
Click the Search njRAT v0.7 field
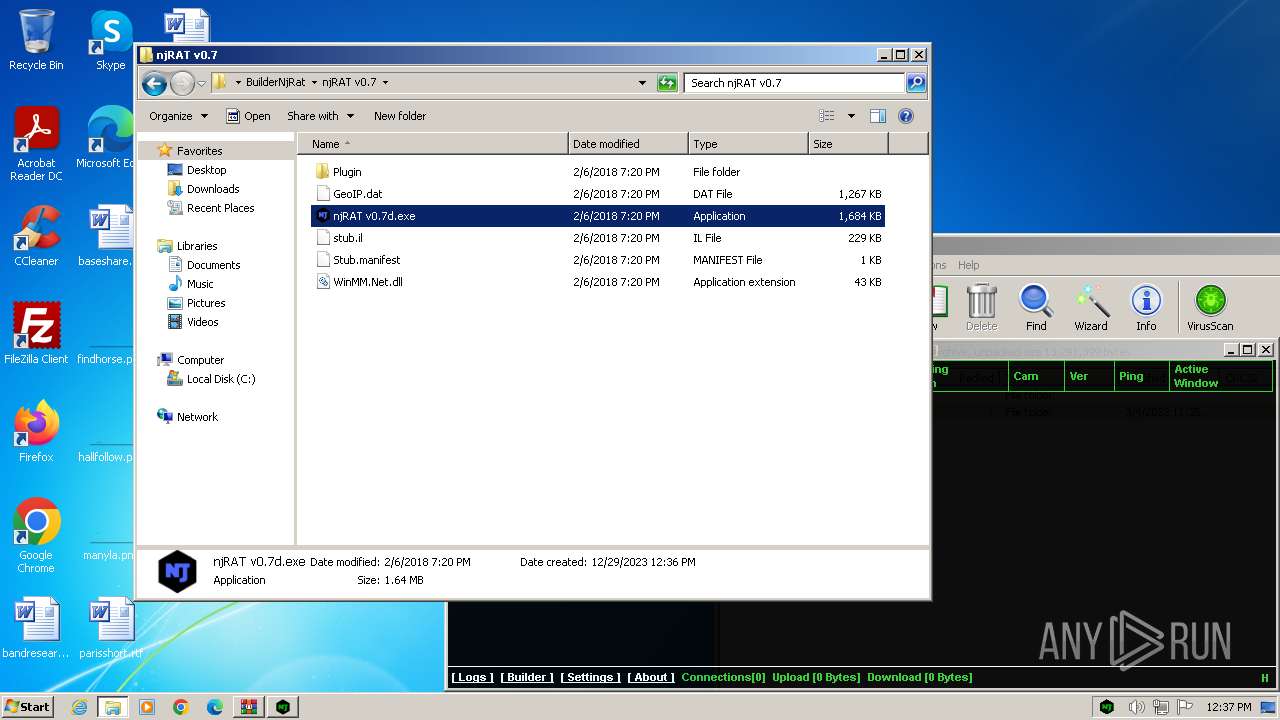click(x=795, y=83)
